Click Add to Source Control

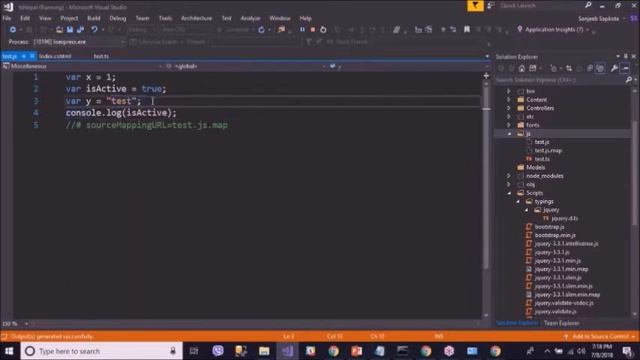[600, 337]
